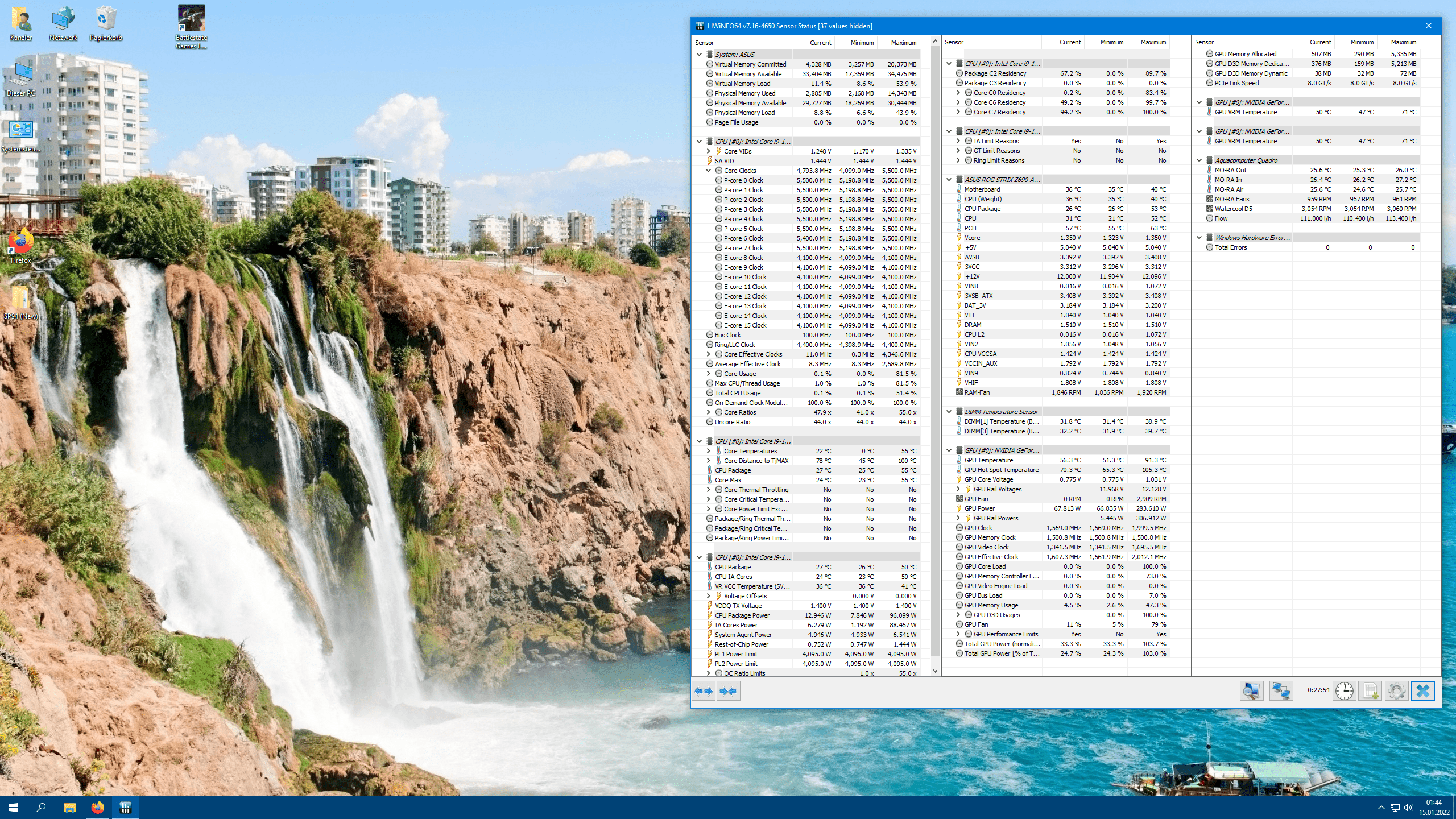
Task: Collapse the DIMM Temperature Sensor group
Action: coord(949,412)
